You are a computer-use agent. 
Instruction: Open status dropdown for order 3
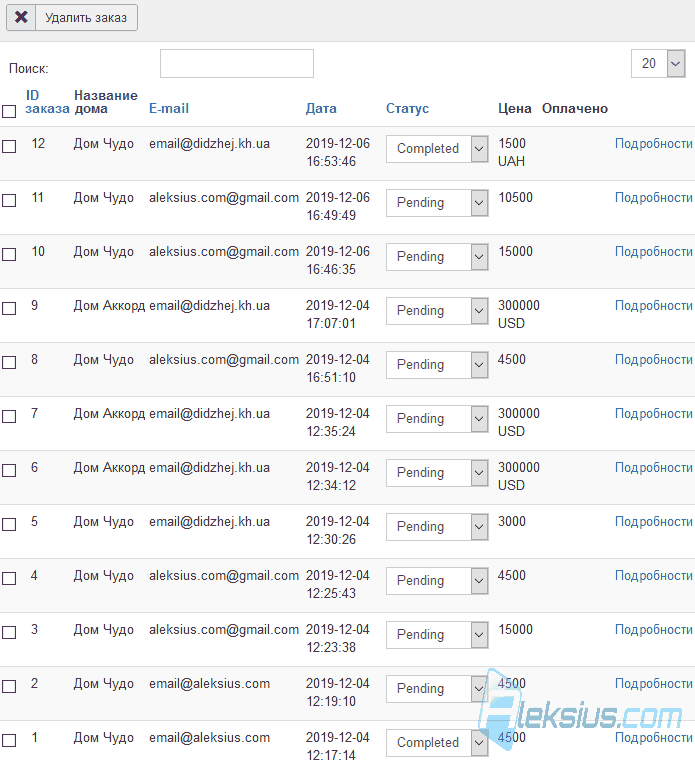click(x=437, y=634)
